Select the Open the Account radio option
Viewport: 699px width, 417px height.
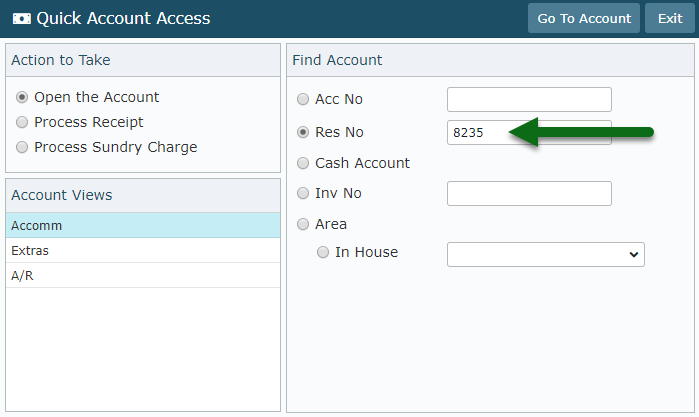(x=22, y=97)
